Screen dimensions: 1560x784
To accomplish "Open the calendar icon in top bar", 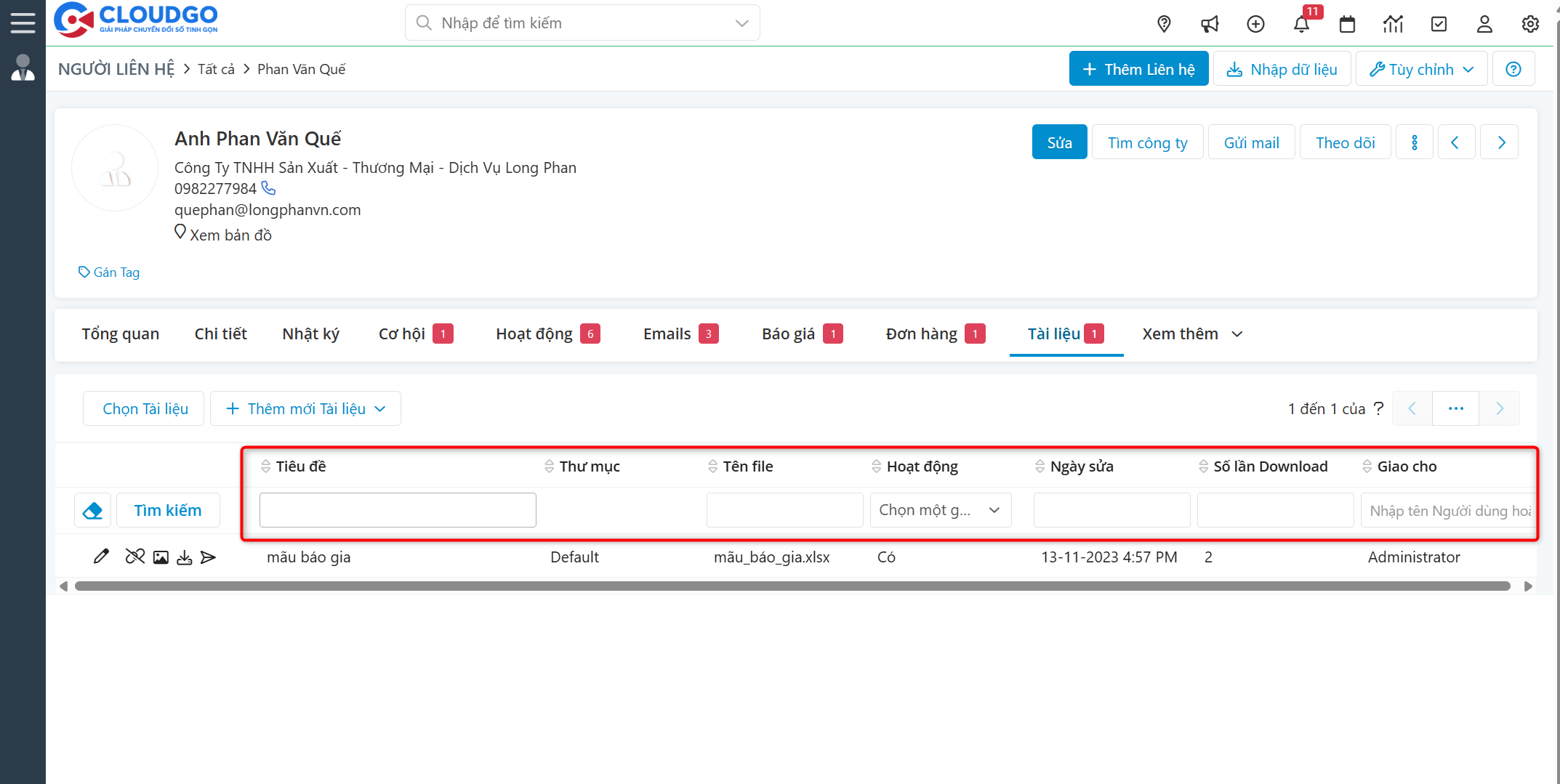I will coord(1347,24).
